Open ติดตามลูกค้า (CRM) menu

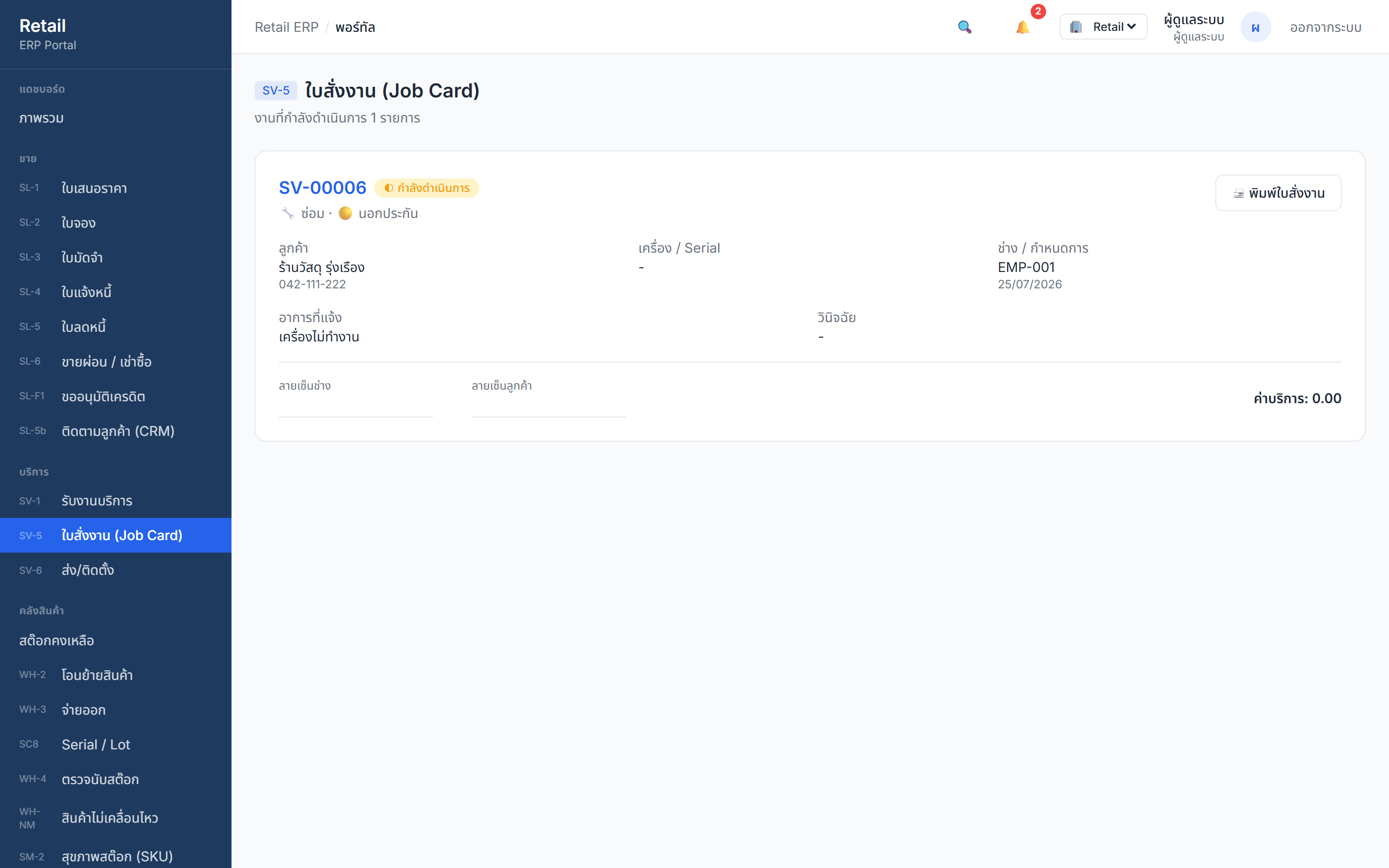[115, 431]
